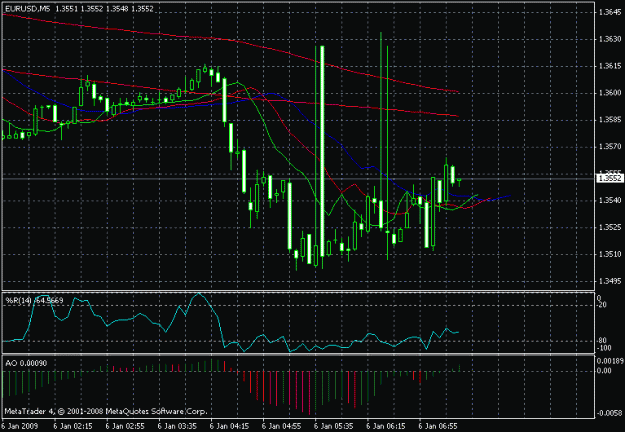Click the -100 level on the %R scale
The width and height of the screenshot is (625, 432).
point(603,348)
